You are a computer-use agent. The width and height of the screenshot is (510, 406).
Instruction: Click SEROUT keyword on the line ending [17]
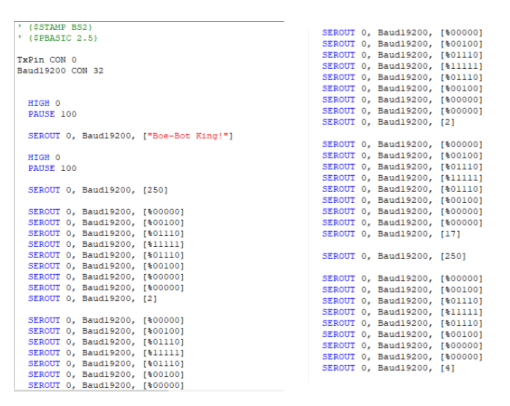tap(338, 234)
